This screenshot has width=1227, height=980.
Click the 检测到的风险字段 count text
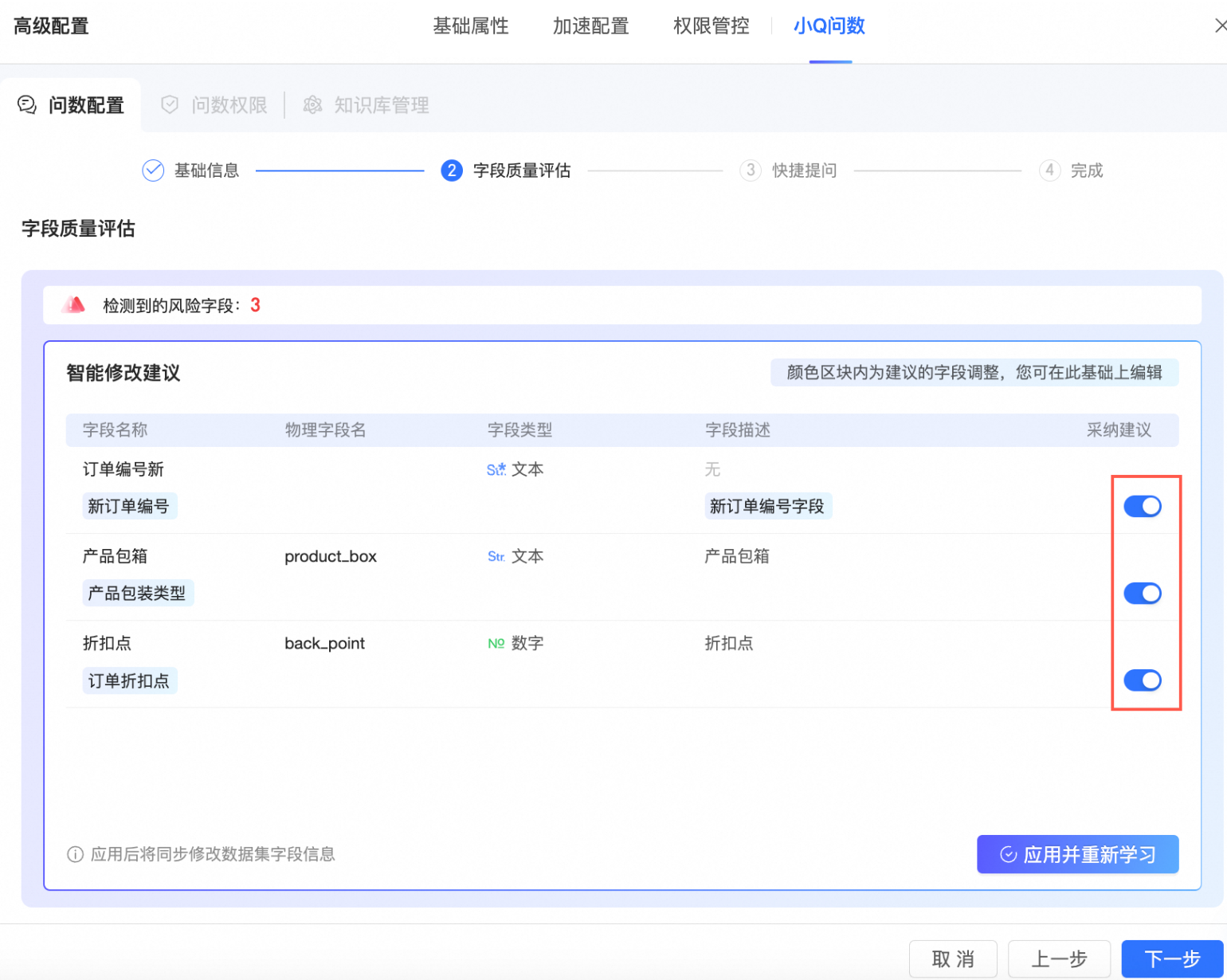pyautogui.click(x=182, y=305)
